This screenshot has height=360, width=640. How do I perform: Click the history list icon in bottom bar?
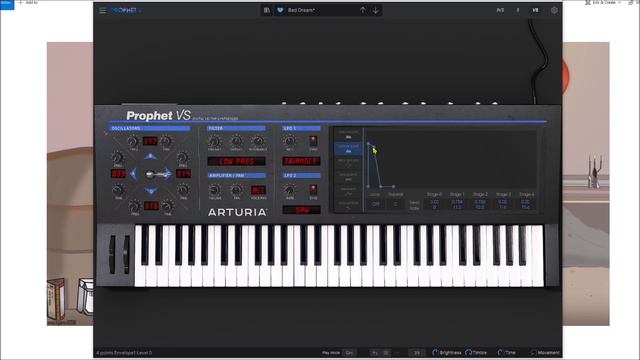pos(386,353)
